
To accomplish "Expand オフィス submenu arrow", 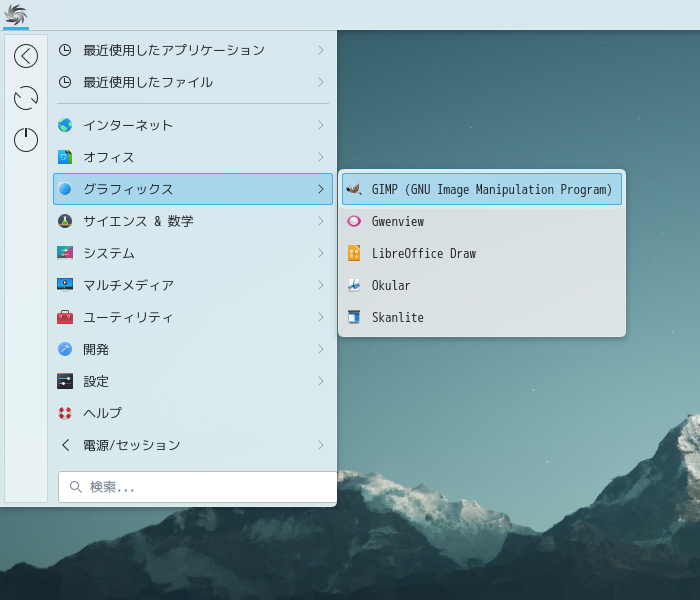I will 321,157.
